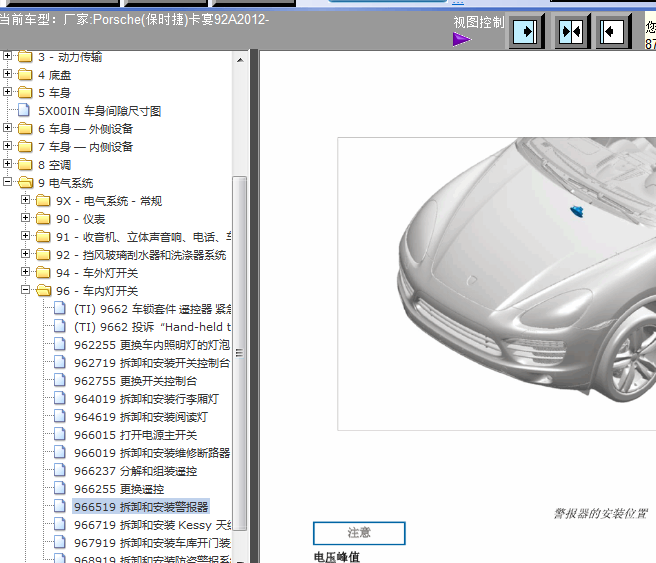The height and width of the screenshot is (563, 656).
Task: Expand the 92 - 挡风玻璃刮水器 folder node
Action: (x=25, y=253)
